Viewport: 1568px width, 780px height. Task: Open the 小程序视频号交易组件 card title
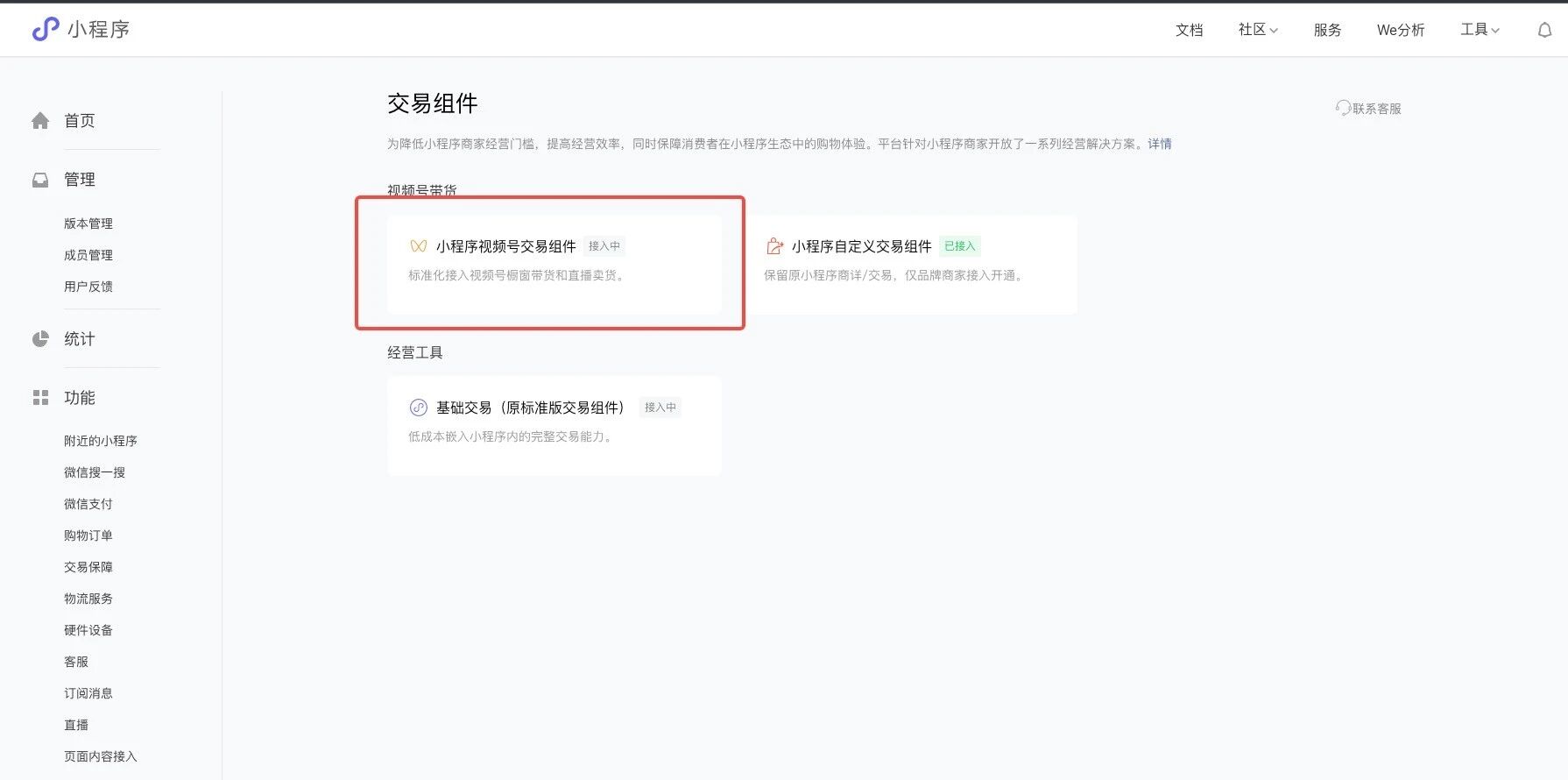click(x=506, y=246)
